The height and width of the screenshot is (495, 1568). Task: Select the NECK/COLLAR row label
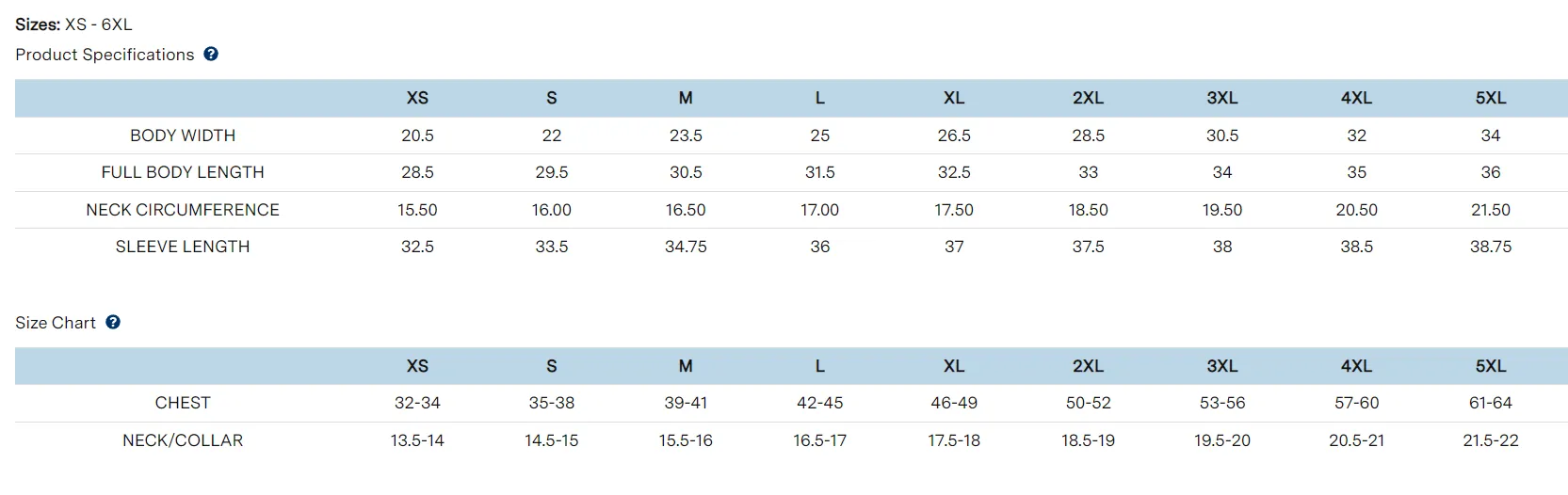(x=183, y=440)
